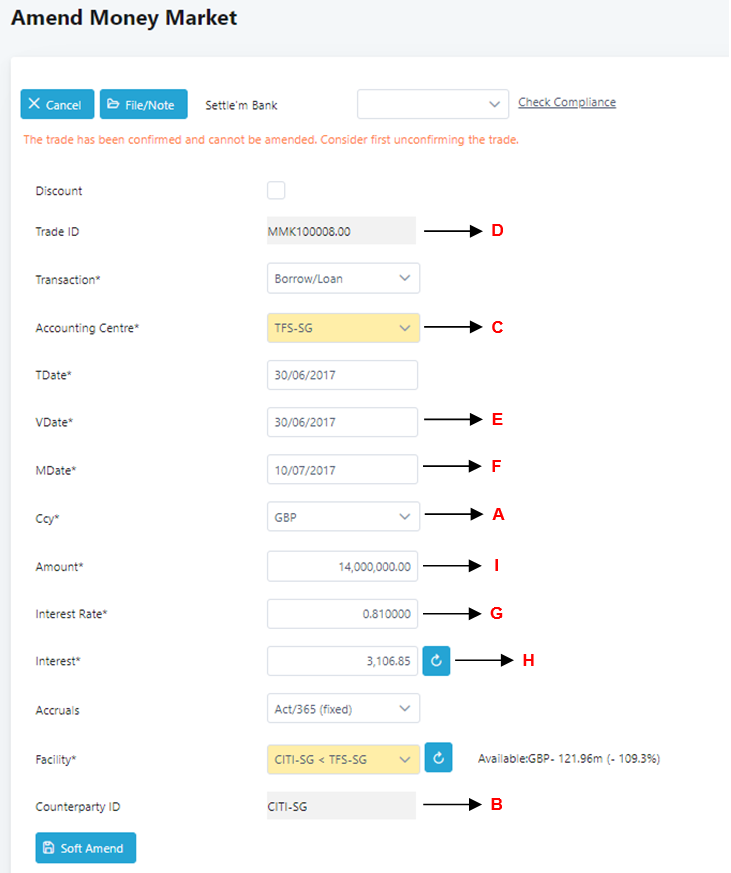Click the Trade ID read-only field
This screenshot has width=731, height=873.
[340, 231]
